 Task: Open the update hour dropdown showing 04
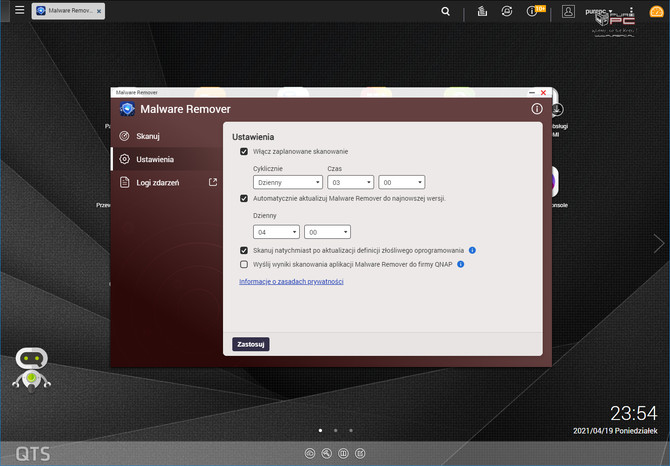pyautogui.click(x=276, y=232)
